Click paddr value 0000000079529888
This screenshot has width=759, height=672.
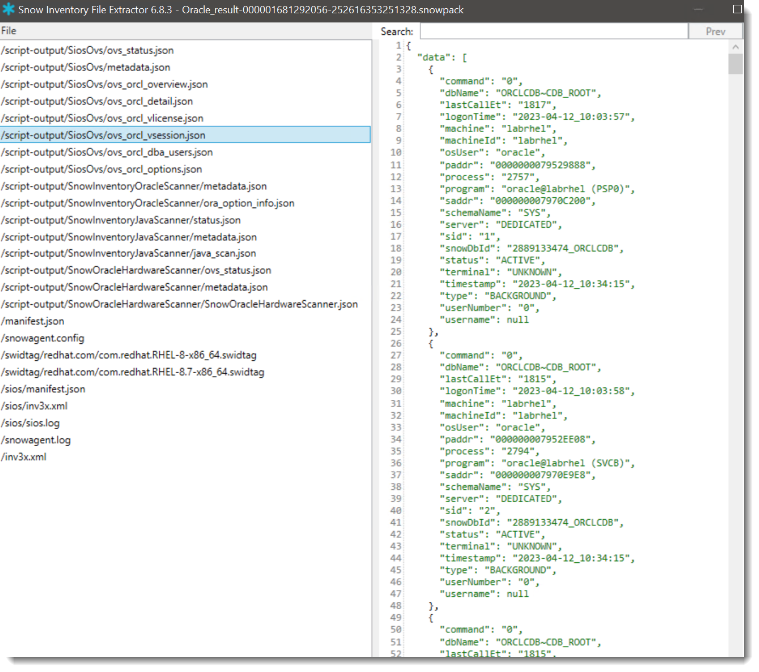click(542, 165)
